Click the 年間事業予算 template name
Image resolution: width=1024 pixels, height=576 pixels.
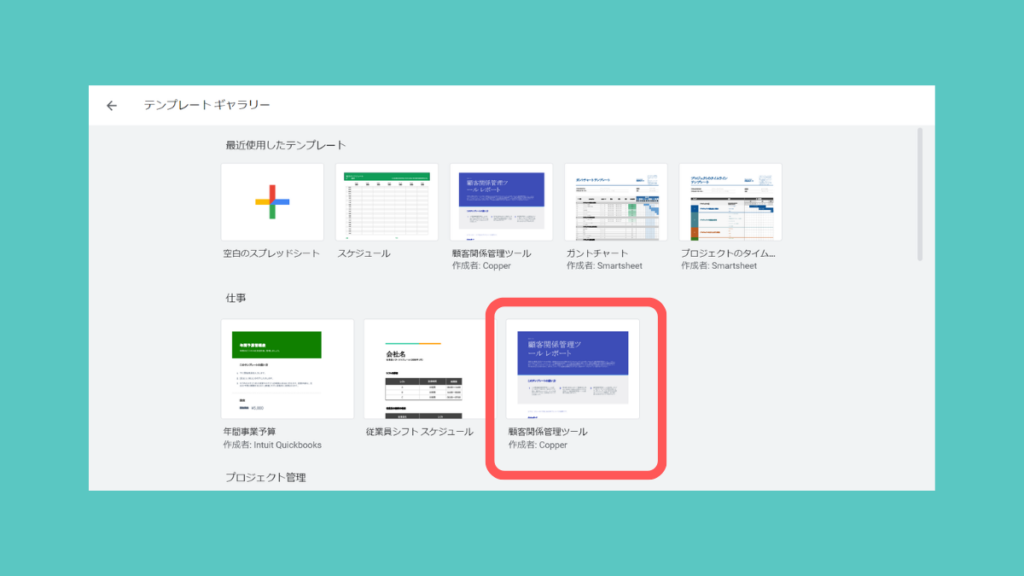[250, 432]
